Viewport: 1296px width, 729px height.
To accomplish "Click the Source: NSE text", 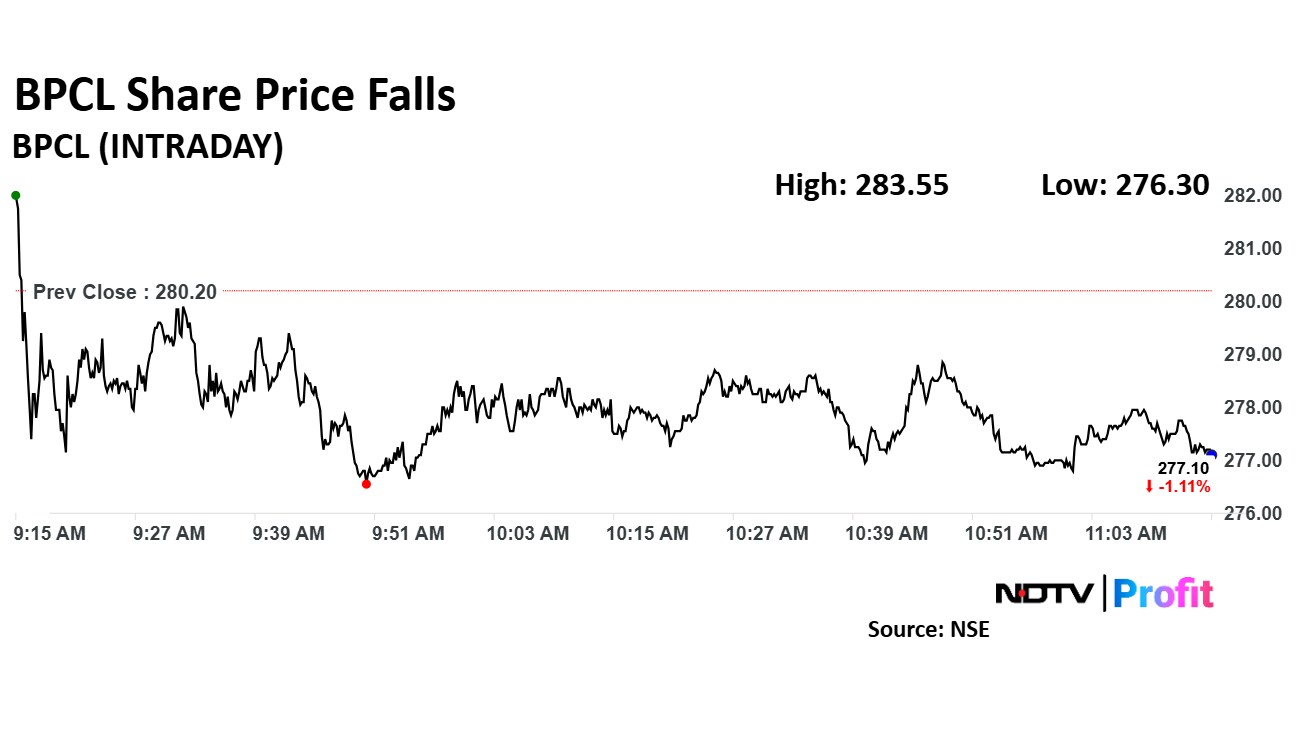I will [x=928, y=630].
